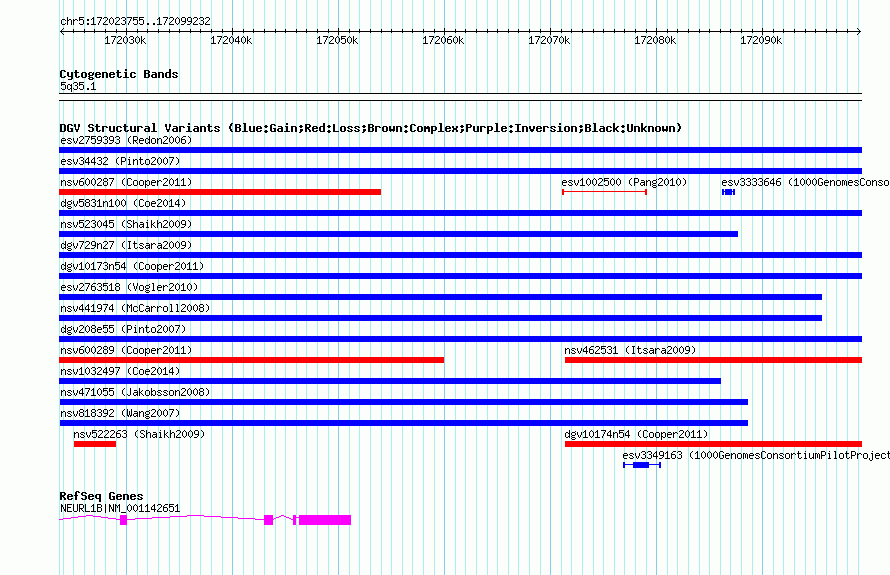Click the NEURL1B|NM_001142651 gene label
Image resolution: width=890 pixels, height=575 pixels.
tap(120, 508)
